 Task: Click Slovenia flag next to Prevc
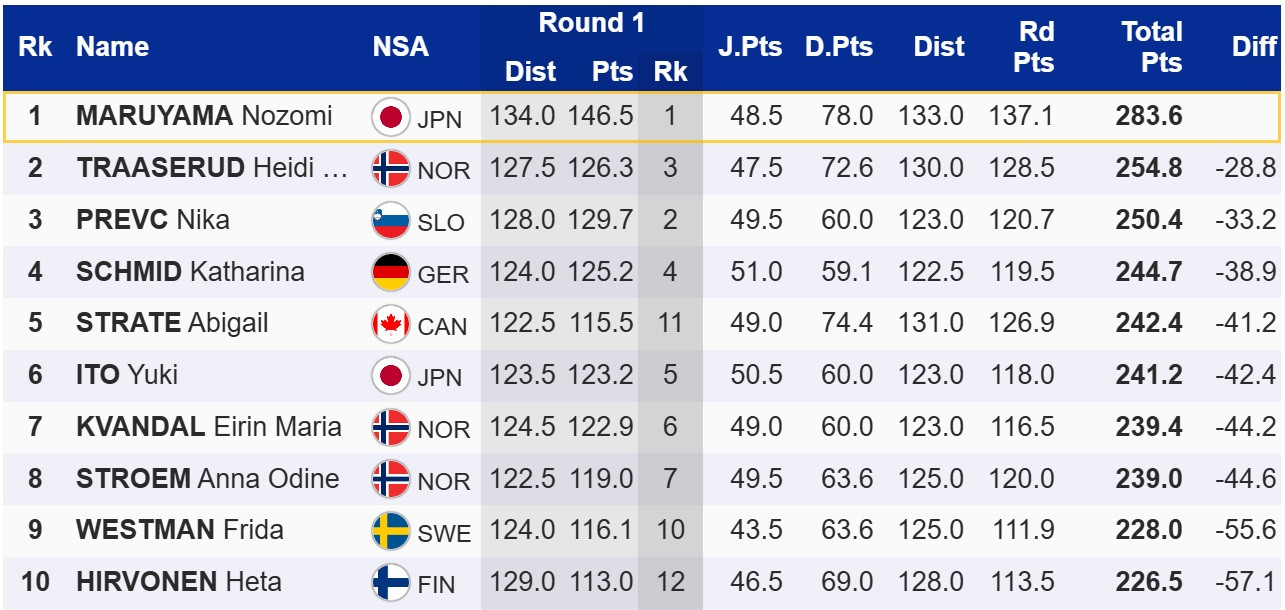[390, 220]
